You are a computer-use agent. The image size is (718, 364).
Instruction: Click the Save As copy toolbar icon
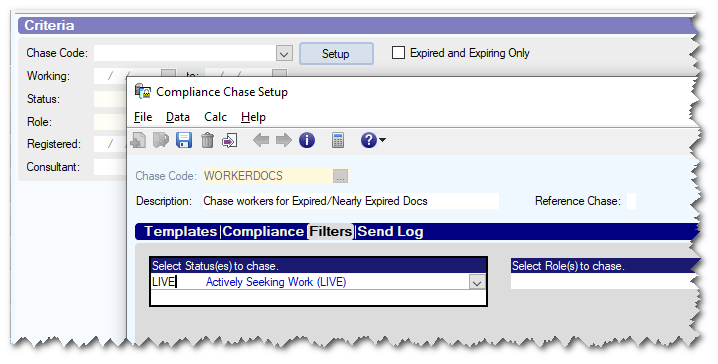161,140
